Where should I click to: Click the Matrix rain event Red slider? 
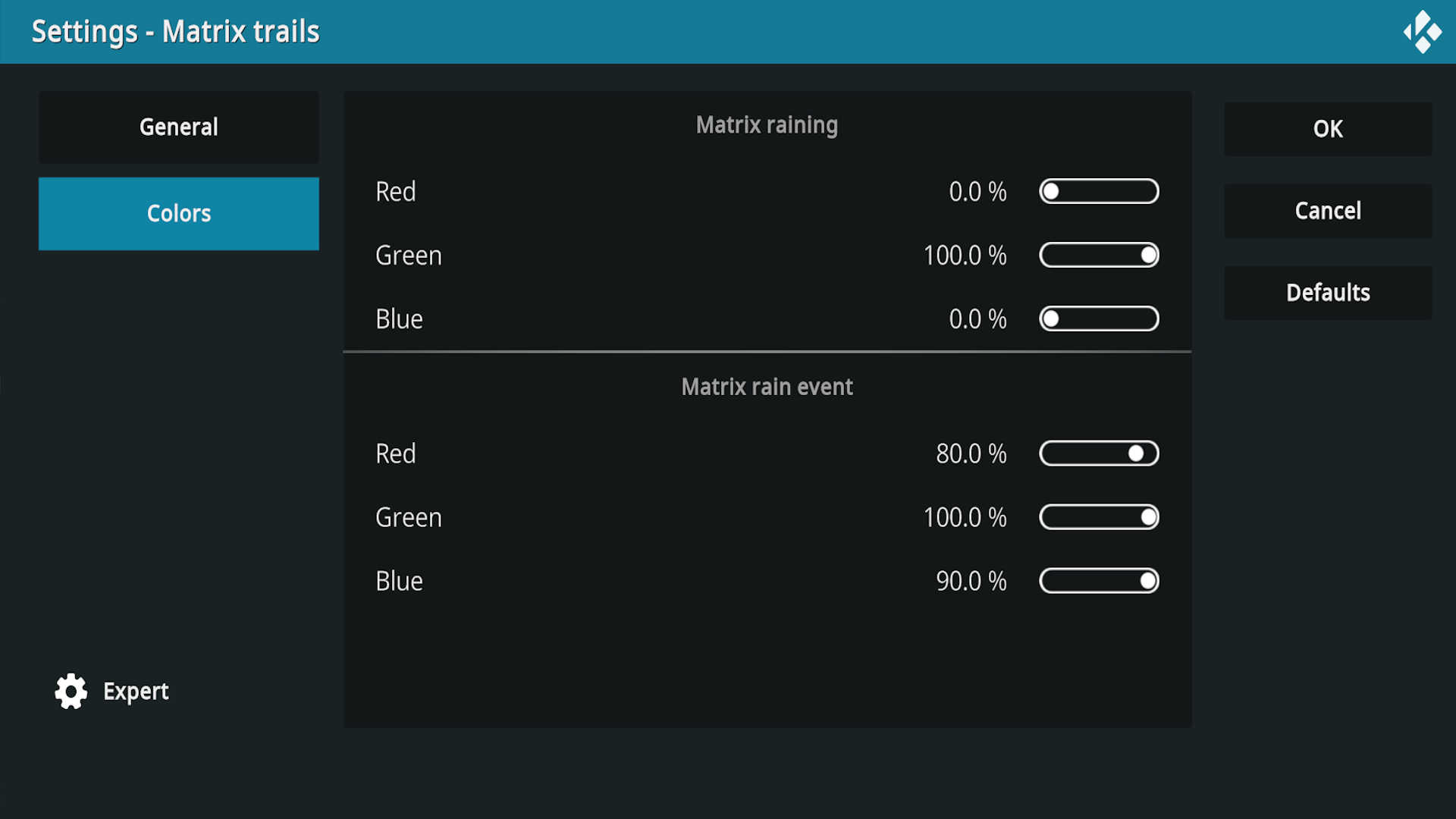tap(1099, 453)
